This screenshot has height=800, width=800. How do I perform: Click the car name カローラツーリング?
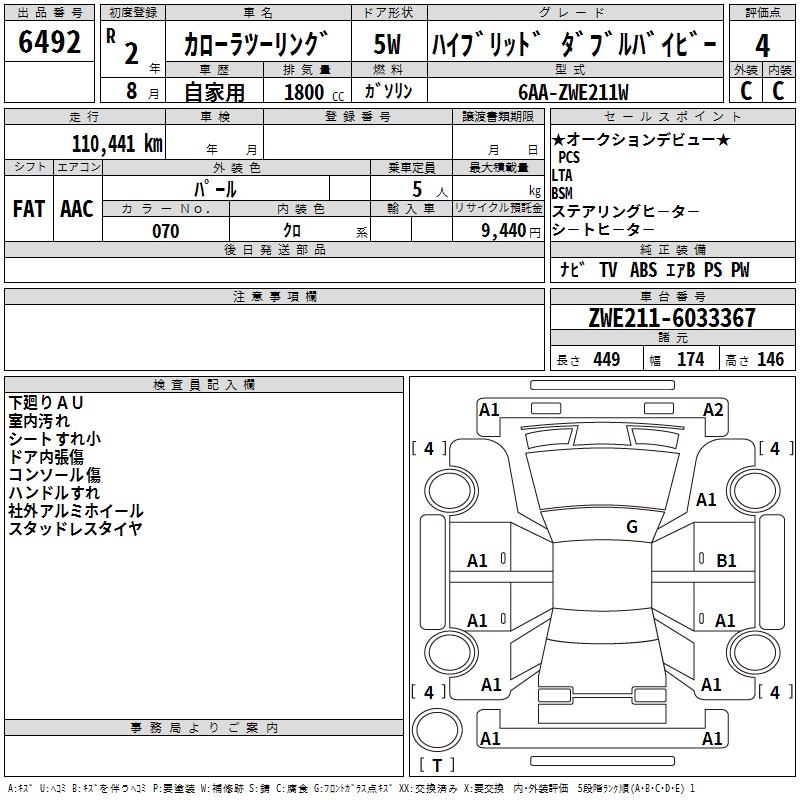[256, 43]
